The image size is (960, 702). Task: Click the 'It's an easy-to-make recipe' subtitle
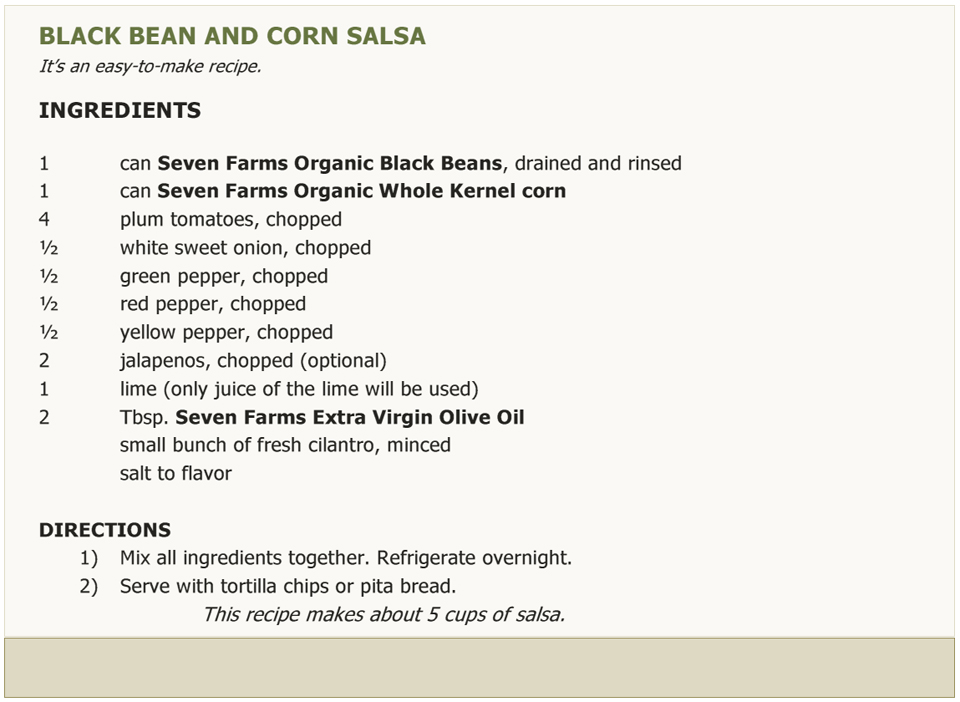(150, 66)
